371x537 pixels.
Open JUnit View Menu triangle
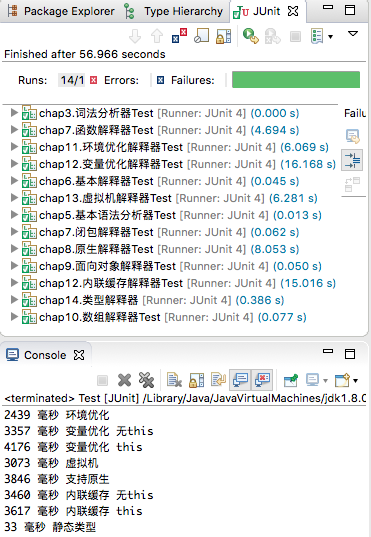coord(353,34)
